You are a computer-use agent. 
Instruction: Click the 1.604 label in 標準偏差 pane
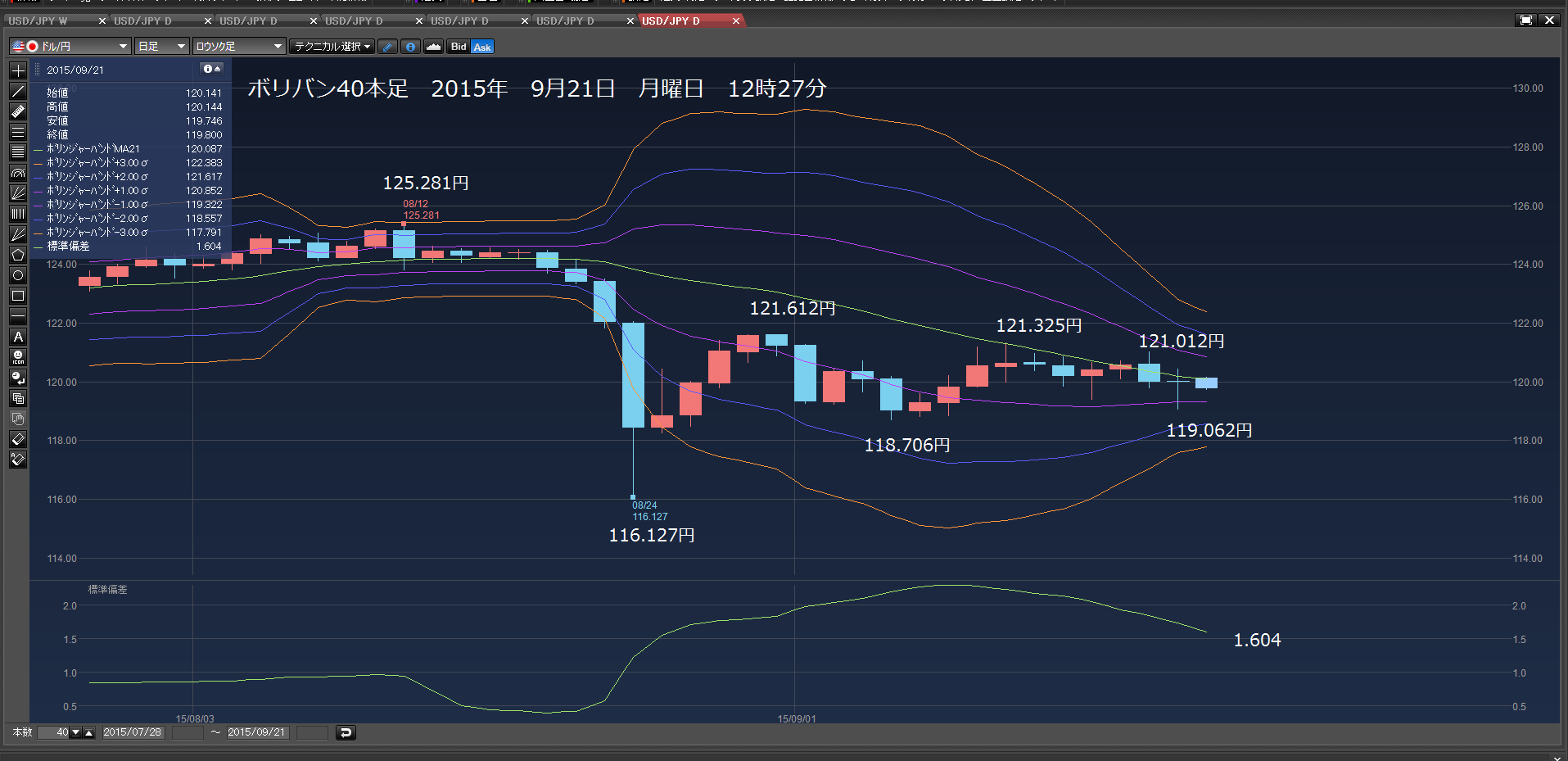click(1257, 640)
